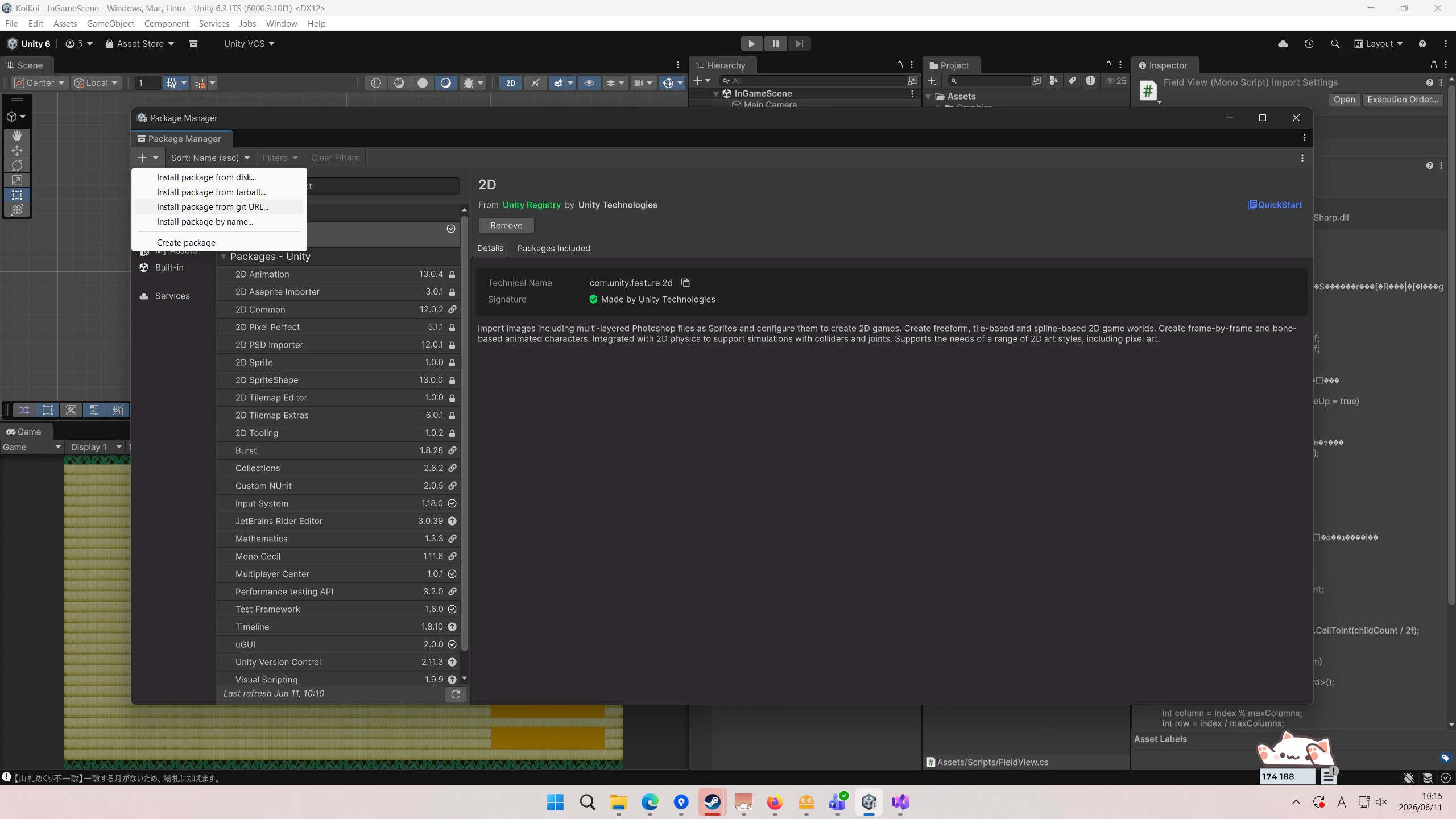Viewport: 1456px width, 819px height.
Task: Select the Scale tool in Scene
Action: [17, 180]
